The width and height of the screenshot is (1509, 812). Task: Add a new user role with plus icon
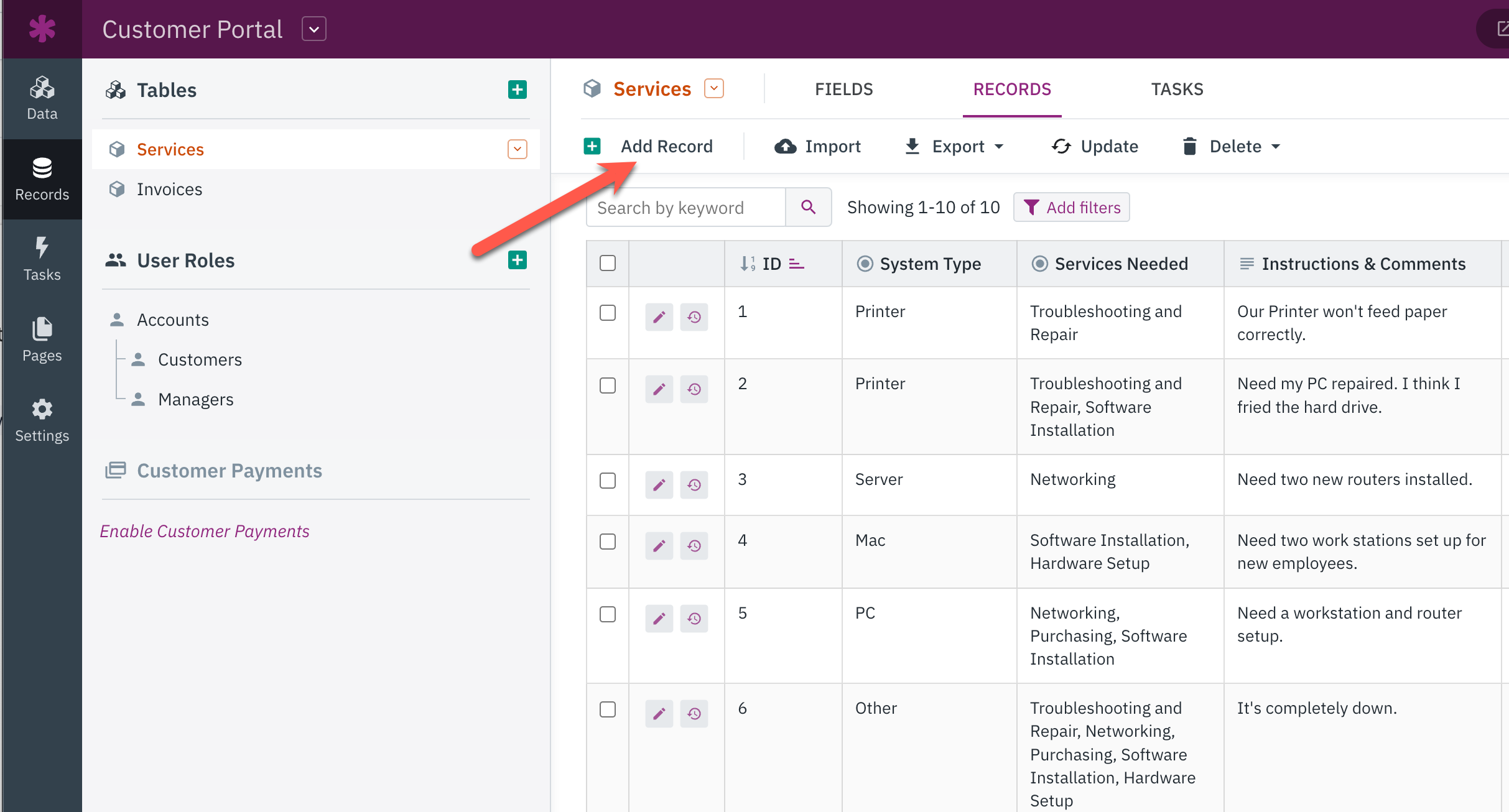(x=517, y=260)
